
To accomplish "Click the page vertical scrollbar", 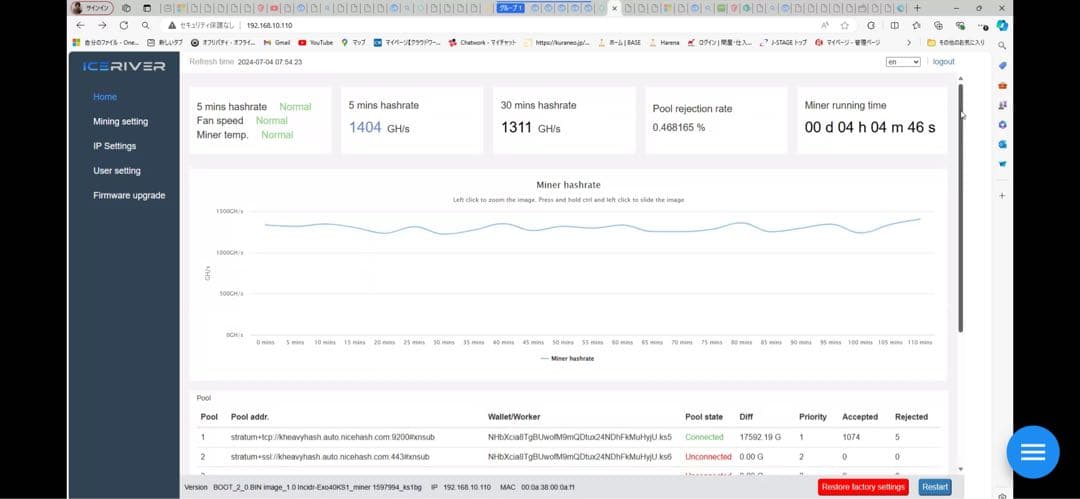I will pos(960,200).
